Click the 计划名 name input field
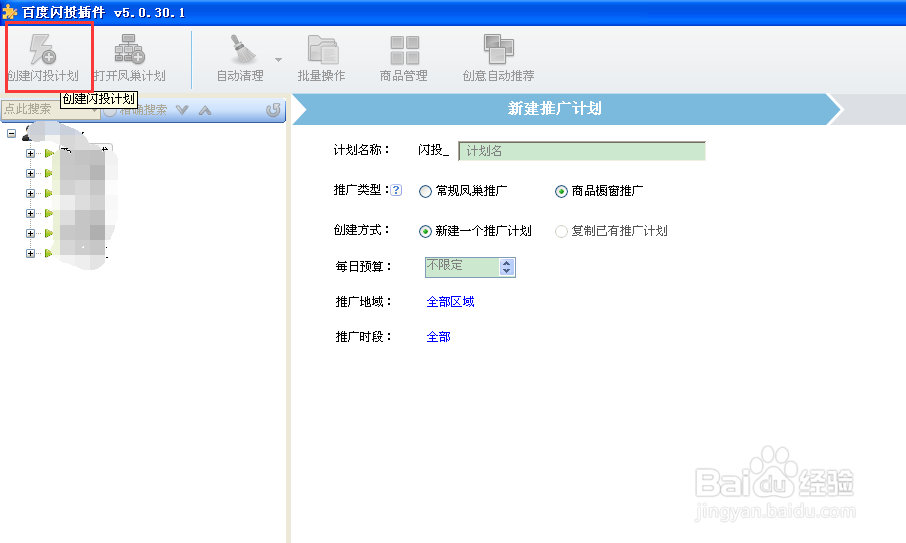This screenshot has height=543, width=906. click(x=582, y=151)
